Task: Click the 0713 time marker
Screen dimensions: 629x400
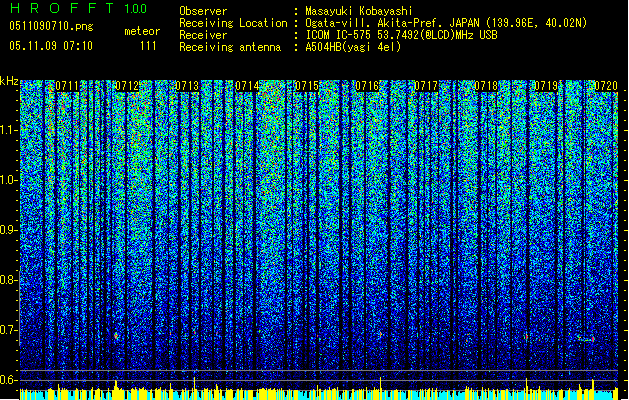Action: (187, 86)
